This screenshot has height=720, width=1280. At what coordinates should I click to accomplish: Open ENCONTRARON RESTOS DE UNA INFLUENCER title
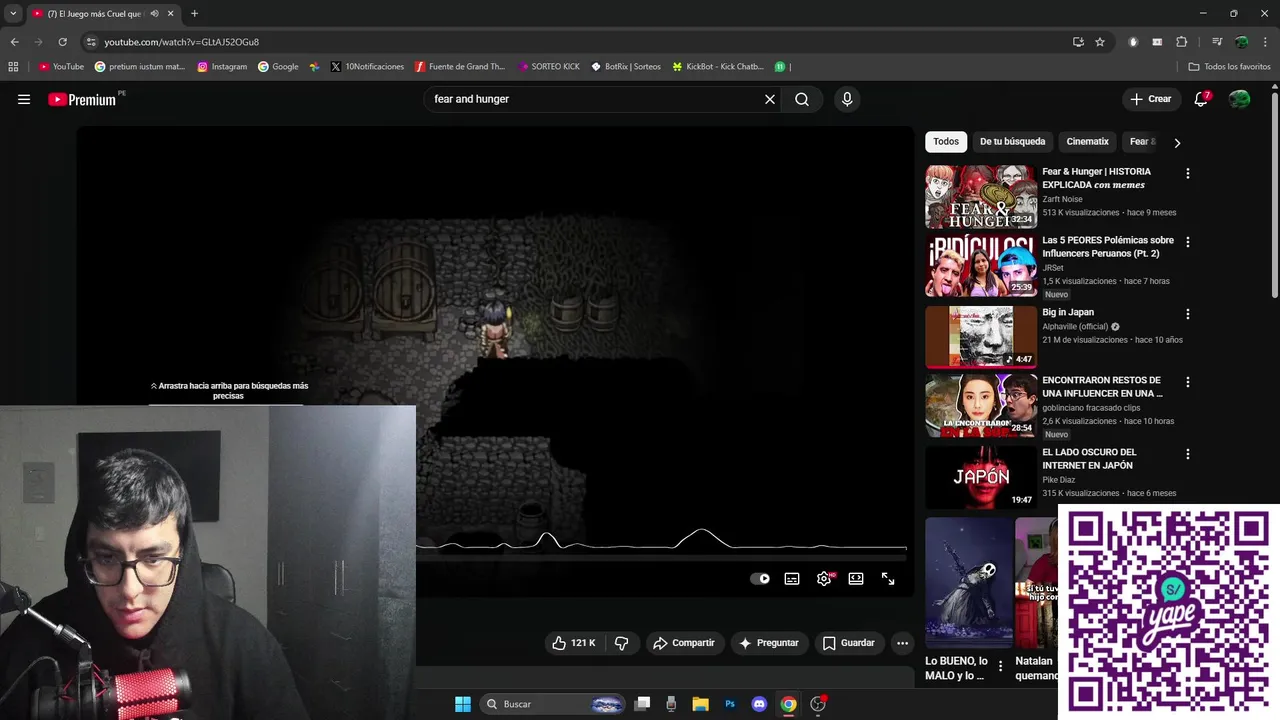coord(1102,387)
